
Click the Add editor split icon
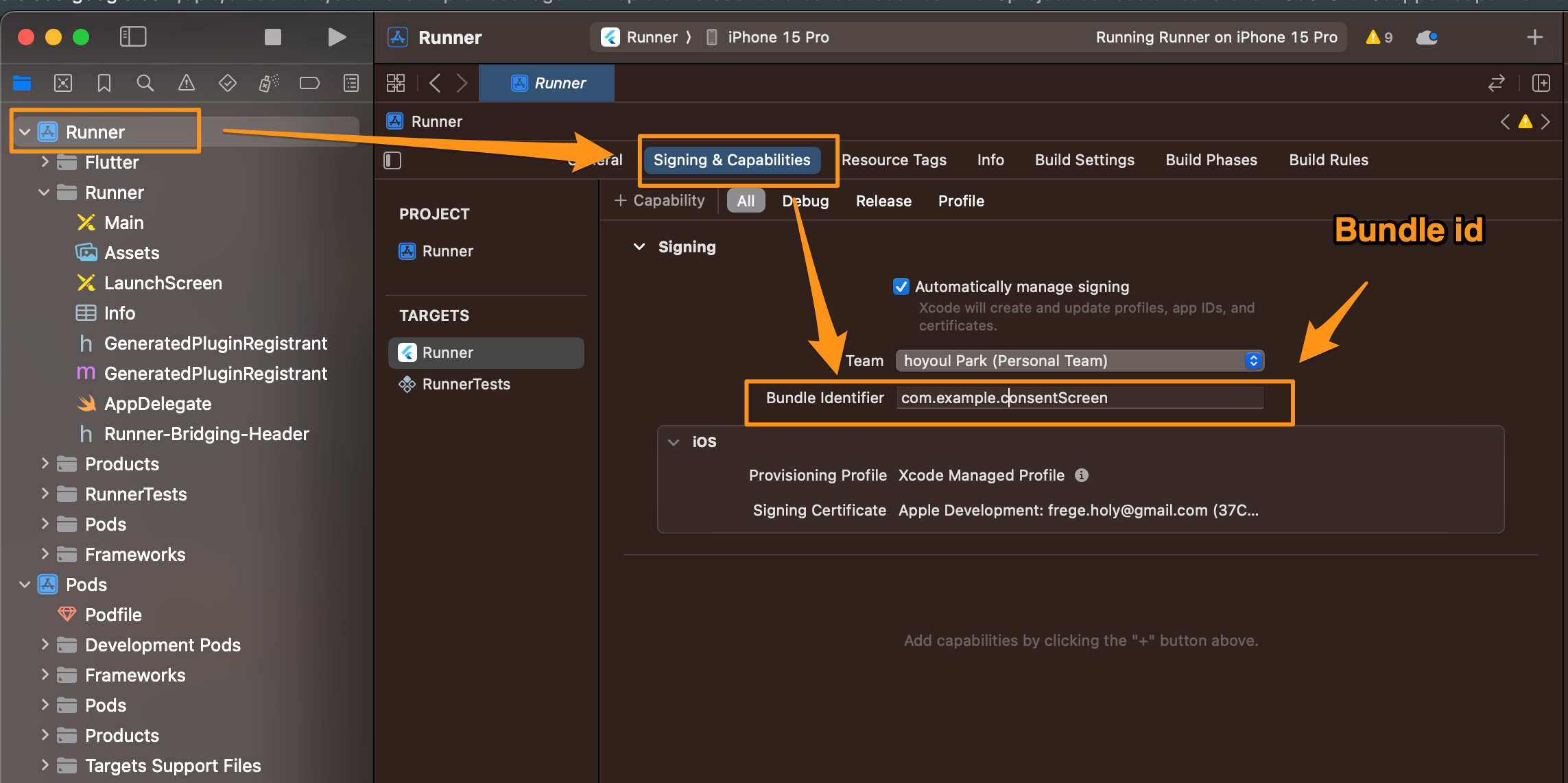(1541, 84)
